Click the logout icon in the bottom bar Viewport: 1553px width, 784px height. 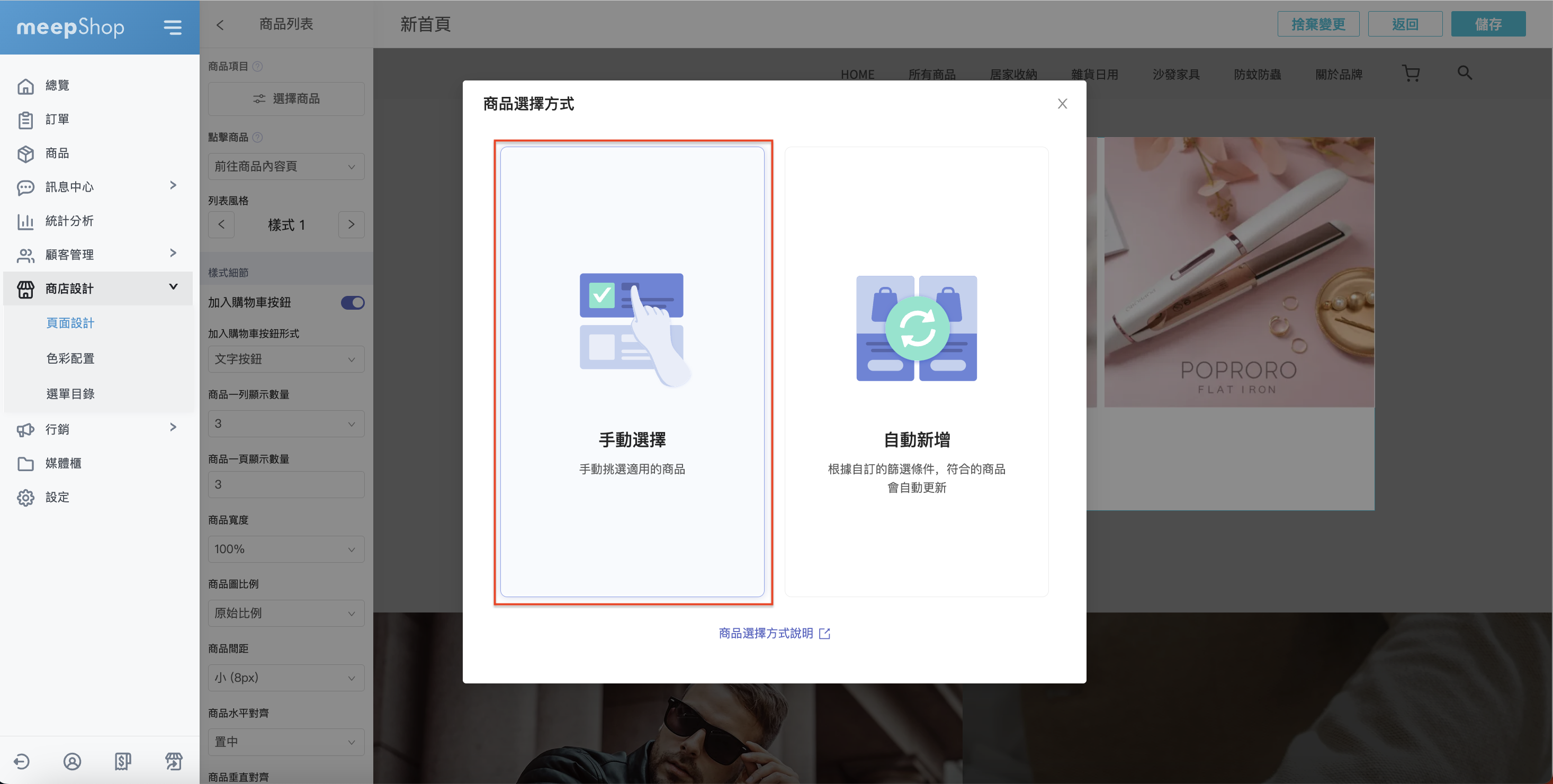pos(22,761)
